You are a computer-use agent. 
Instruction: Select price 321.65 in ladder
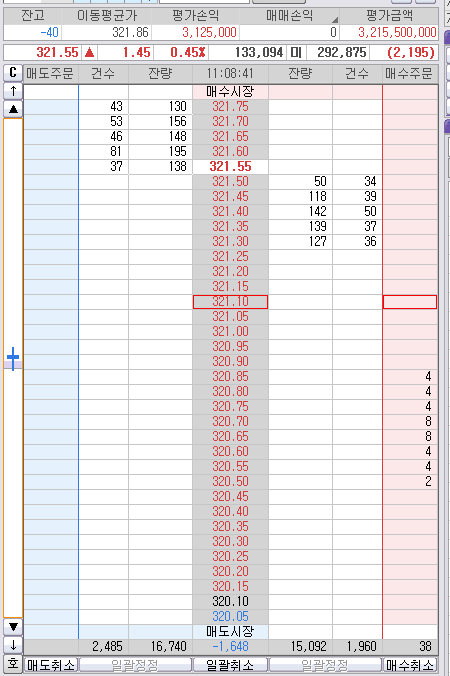(x=230, y=137)
